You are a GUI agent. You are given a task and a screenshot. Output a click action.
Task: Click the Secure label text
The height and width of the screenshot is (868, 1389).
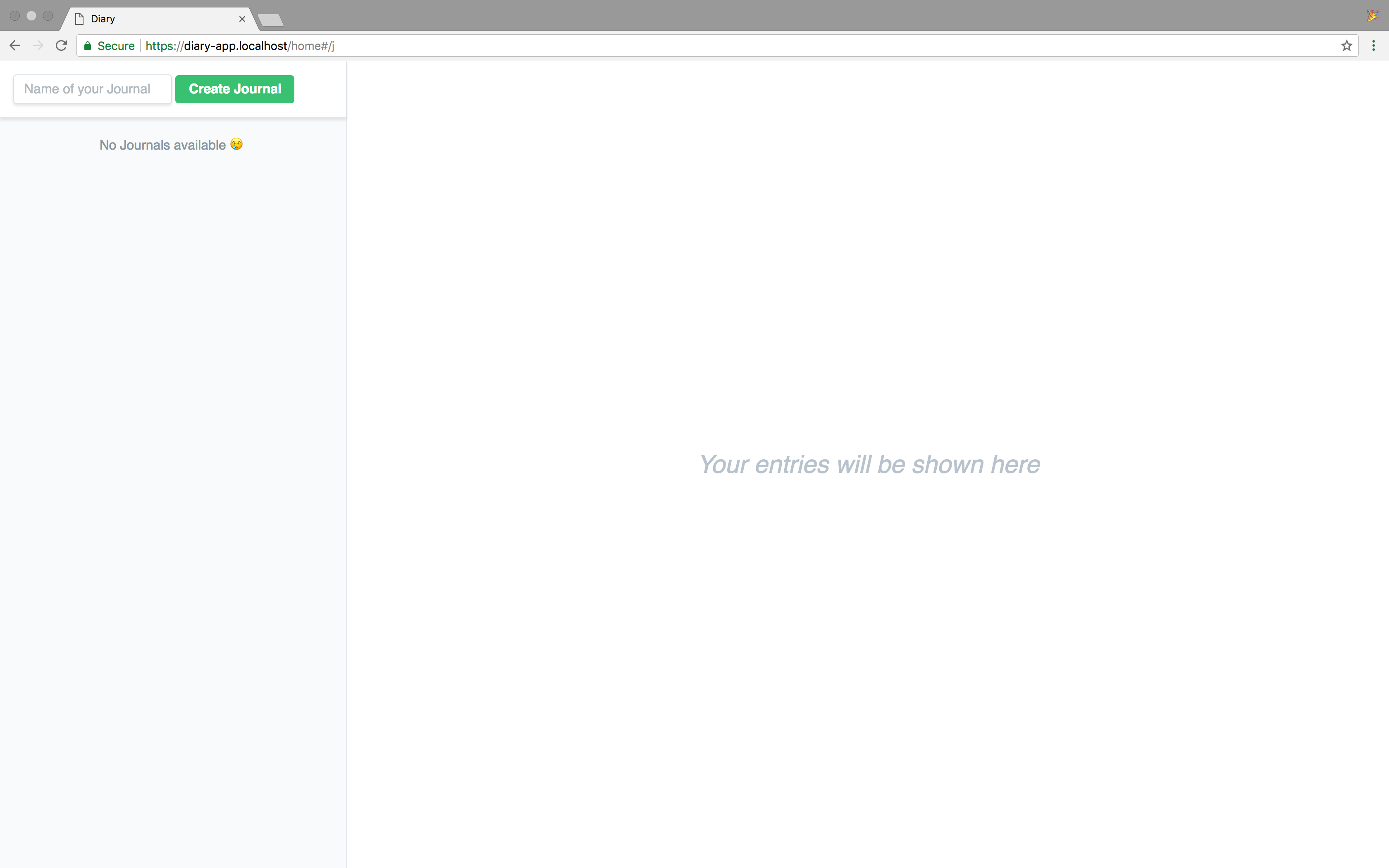click(x=116, y=46)
